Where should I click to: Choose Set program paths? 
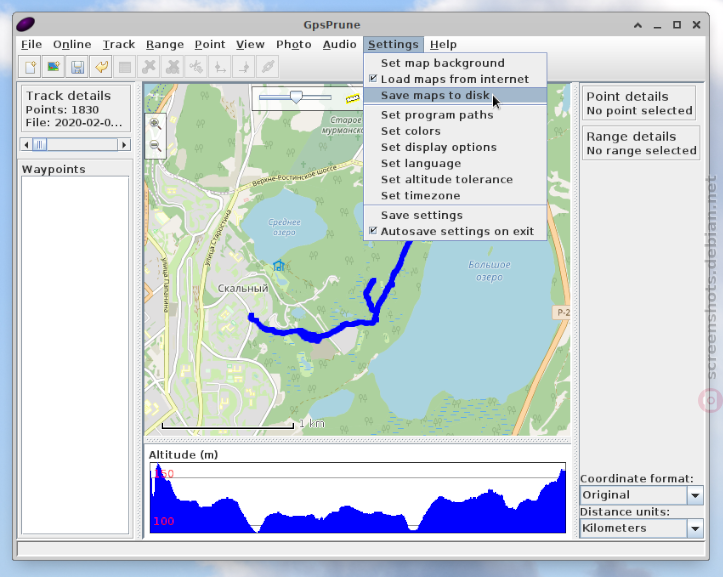[455, 115]
